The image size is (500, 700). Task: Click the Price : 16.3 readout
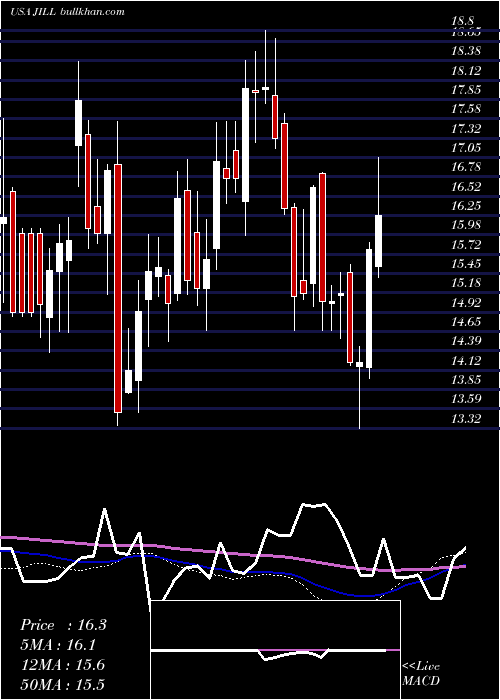tap(63, 625)
